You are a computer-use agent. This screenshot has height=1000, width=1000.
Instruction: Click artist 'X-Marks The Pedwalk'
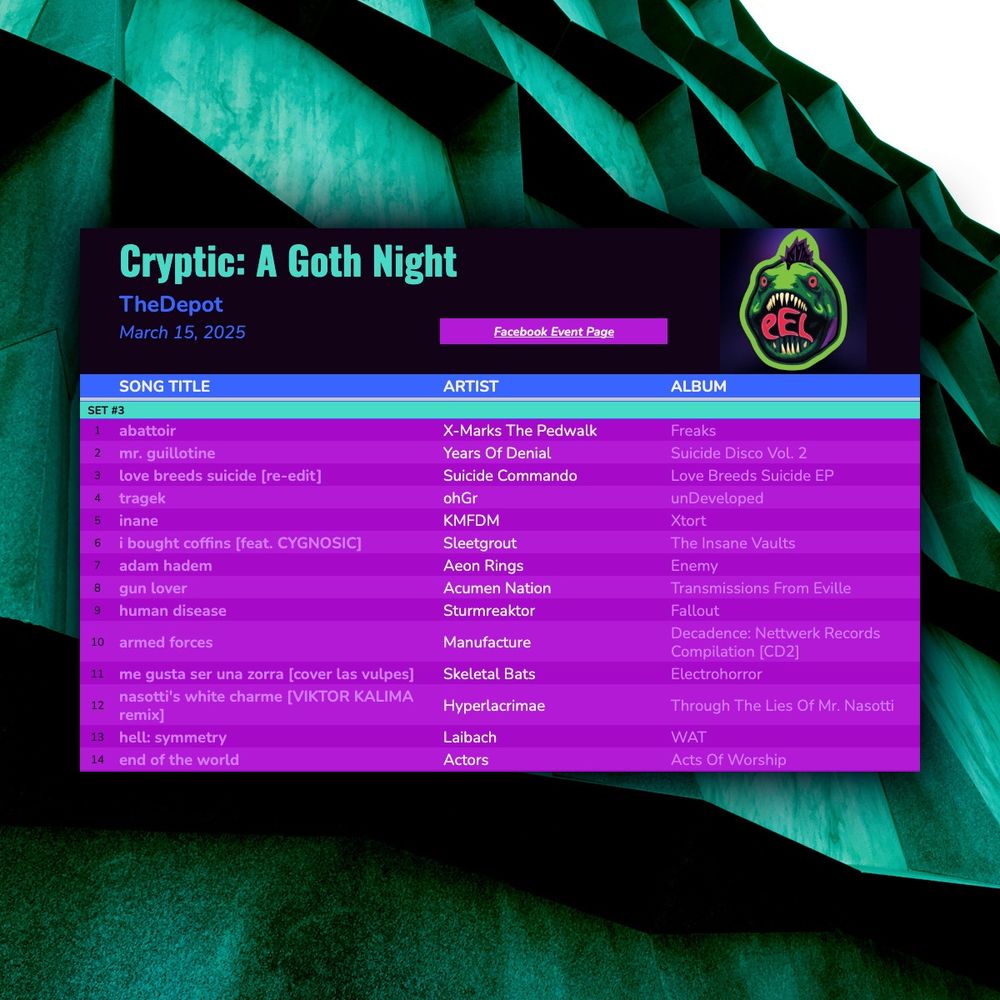(520, 430)
